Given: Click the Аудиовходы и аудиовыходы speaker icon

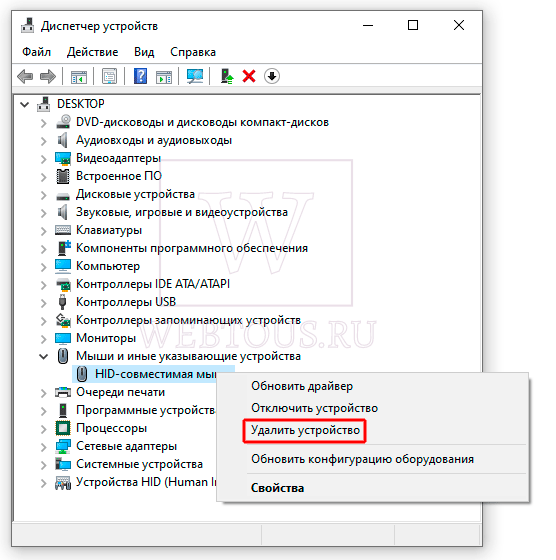Looking at the screenshot, I should [x=63, y=140].
